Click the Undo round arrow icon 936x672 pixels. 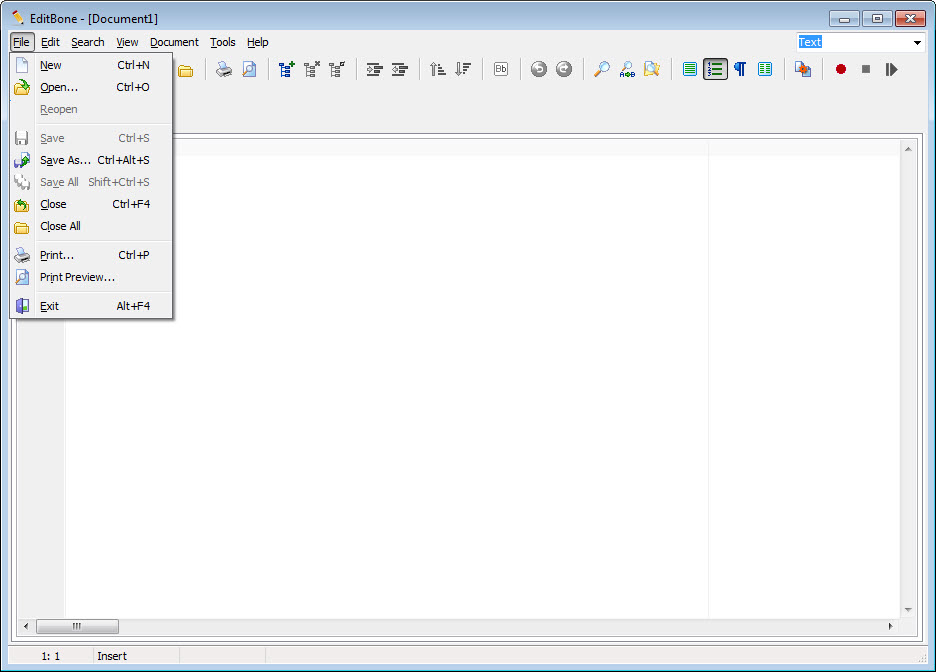[x=538, y=69]
